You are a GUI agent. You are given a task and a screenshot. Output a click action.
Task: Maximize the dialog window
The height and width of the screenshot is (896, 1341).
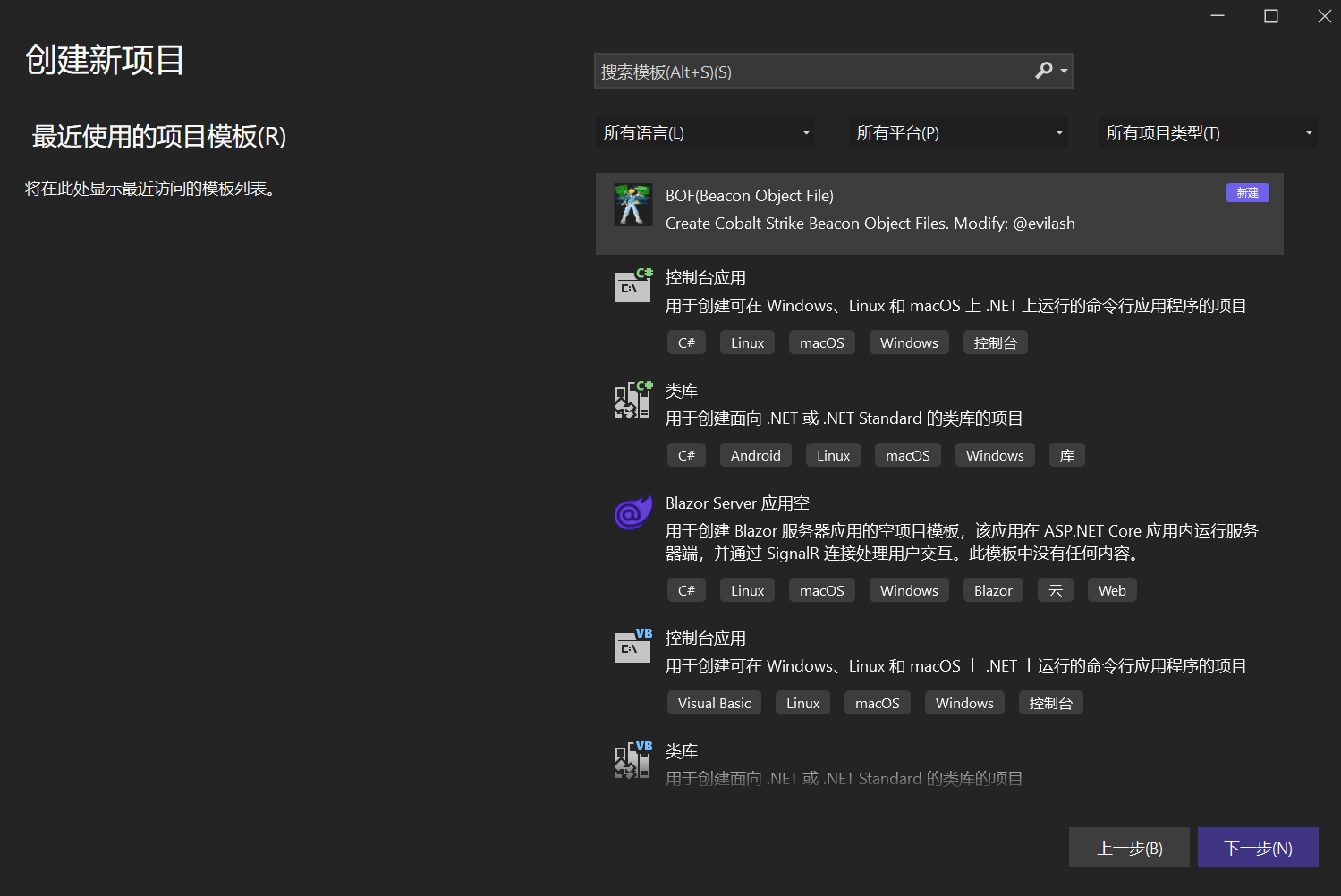pos(1271,16)
